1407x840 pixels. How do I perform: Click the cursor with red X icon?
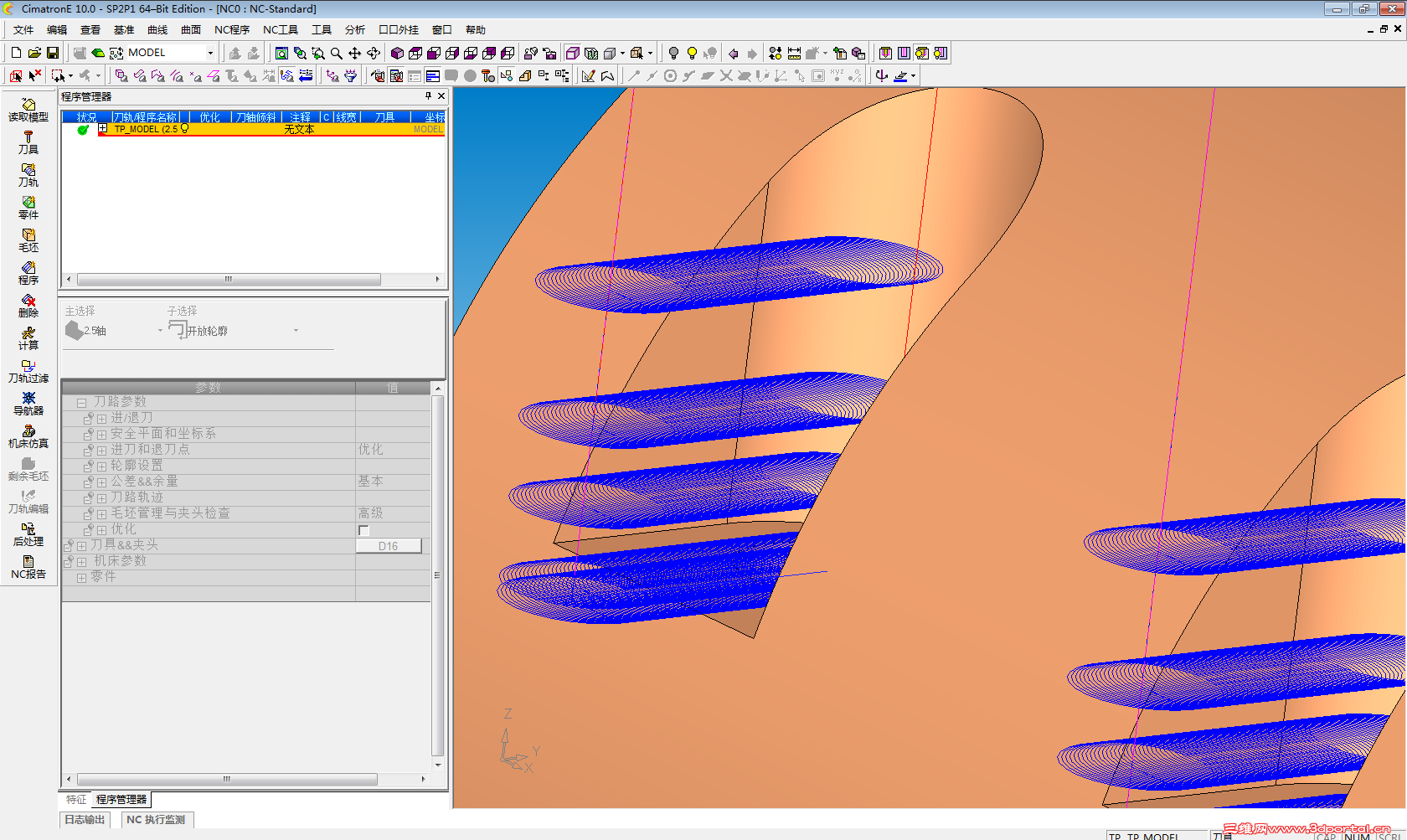point(34,75)
